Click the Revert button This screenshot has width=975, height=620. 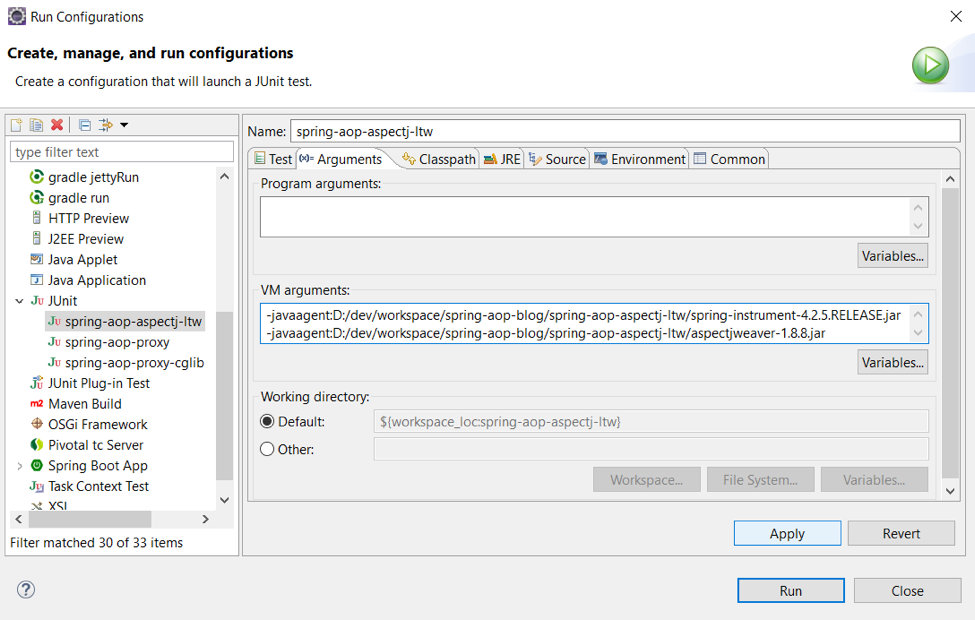901,533
